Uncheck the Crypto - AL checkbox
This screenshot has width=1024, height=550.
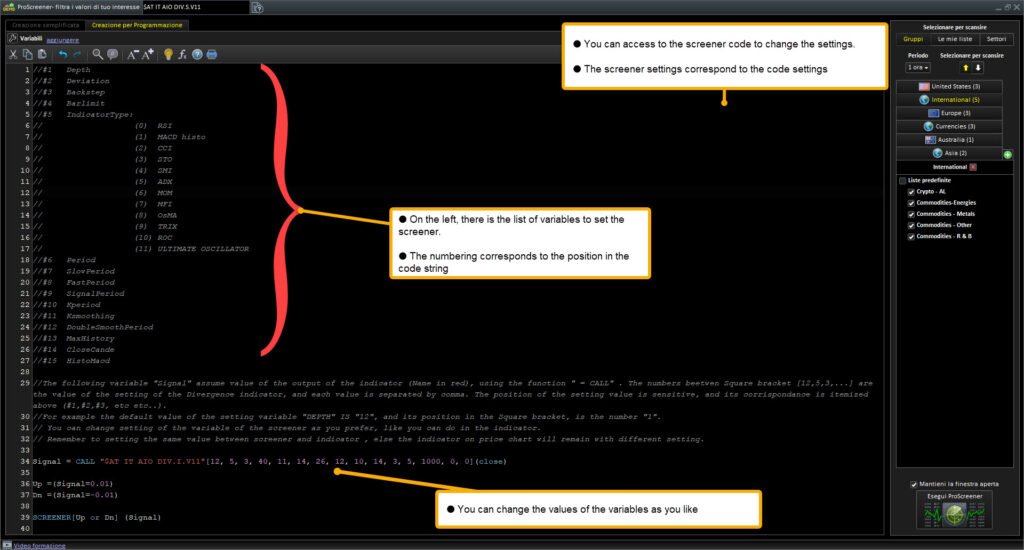[x=911, y=192]
